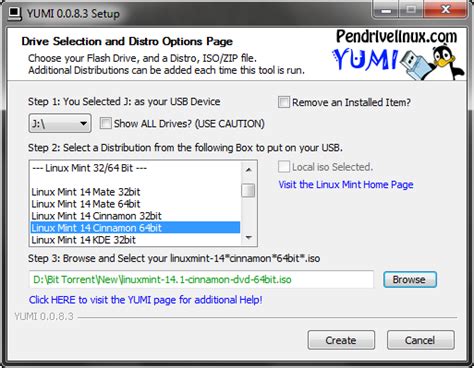
Task: Click the Browse button
Action: point(410,279)
